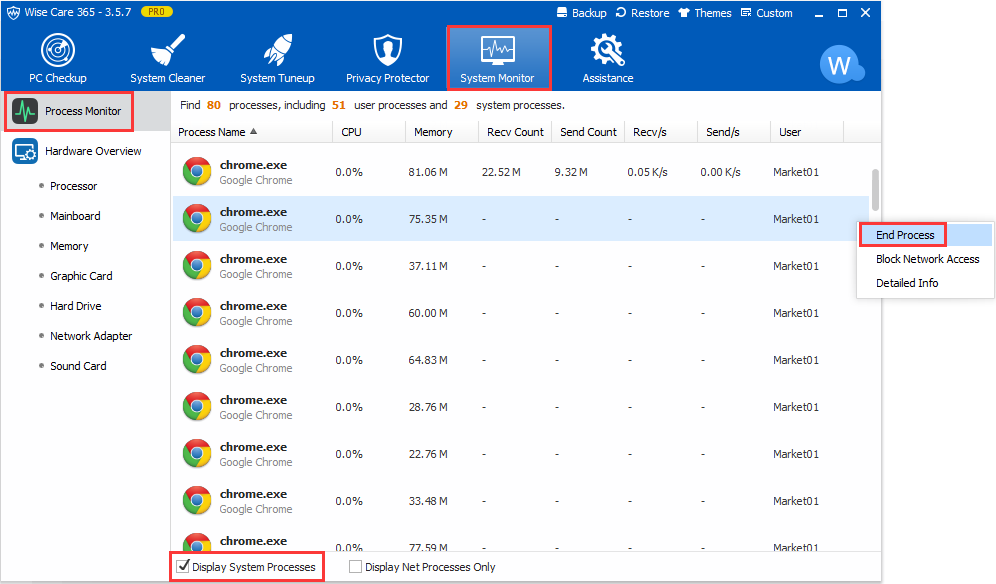Open Sound Card hardware details
Screen dimensions: 996x584
pos(78,366)
